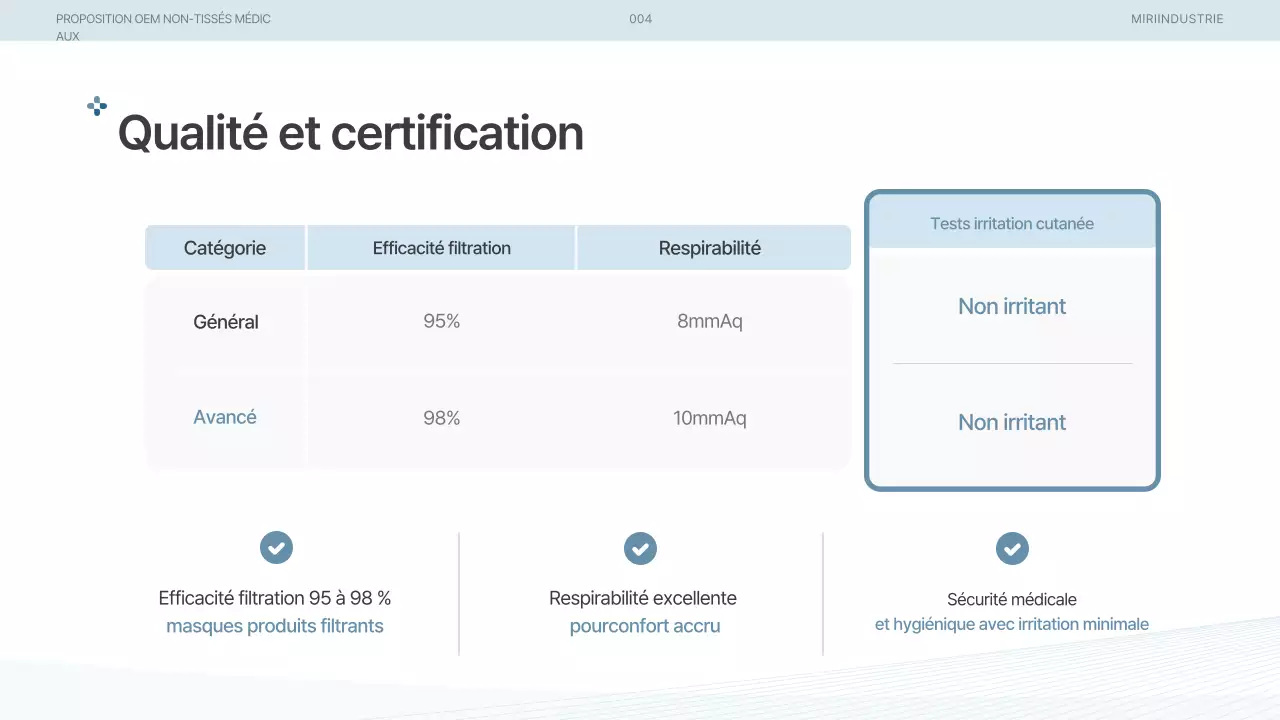Click the Tests irritation cutanée header

(x=1011, y=224)
